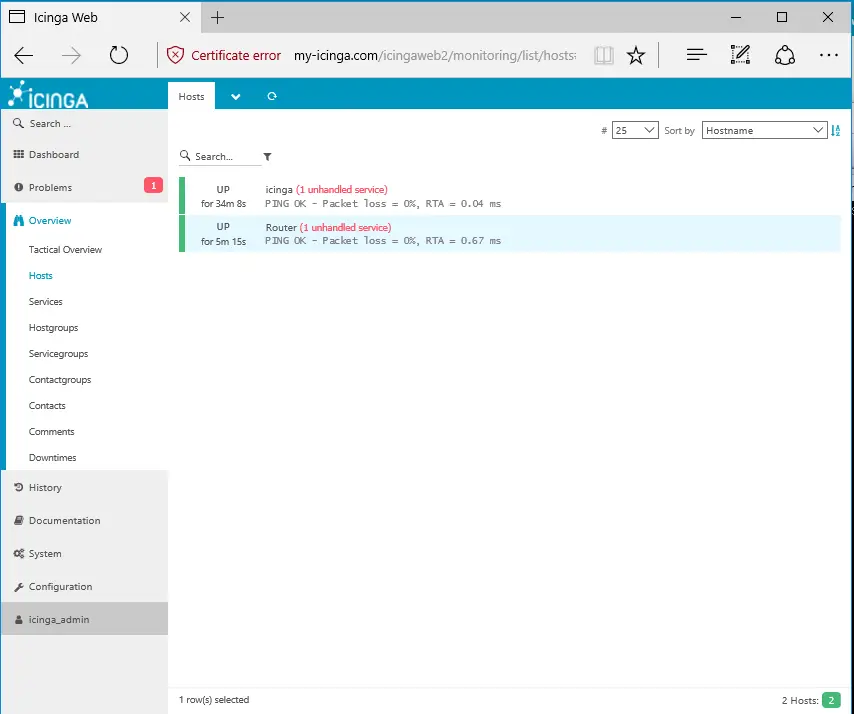Toggle the reading mode icon in the toolbar
Screen dimensions: 854x714
point(603,56)
